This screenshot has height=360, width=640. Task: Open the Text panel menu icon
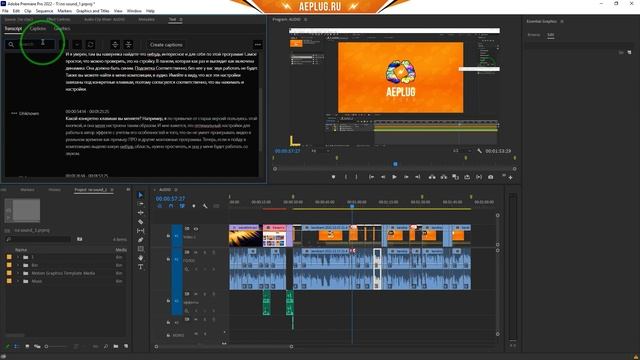(x=181, y=19)
